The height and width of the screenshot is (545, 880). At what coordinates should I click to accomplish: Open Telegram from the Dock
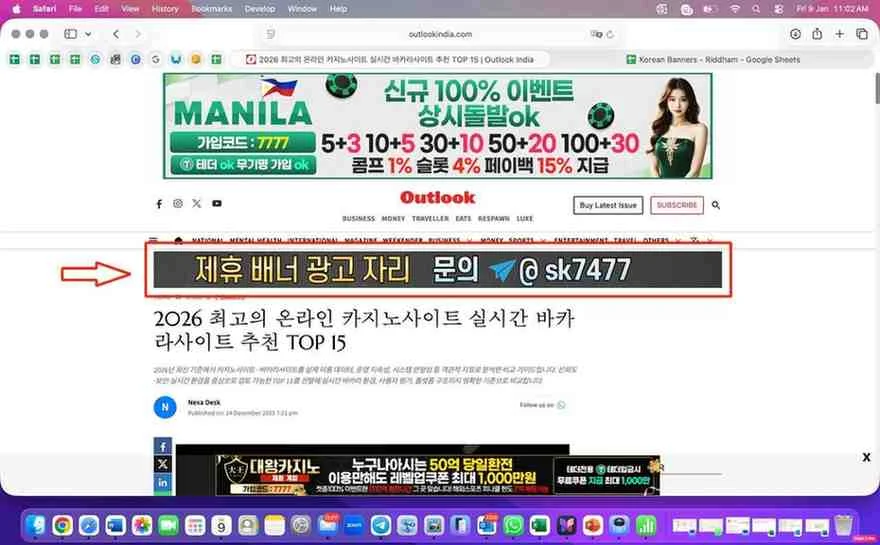coord(381,524)
